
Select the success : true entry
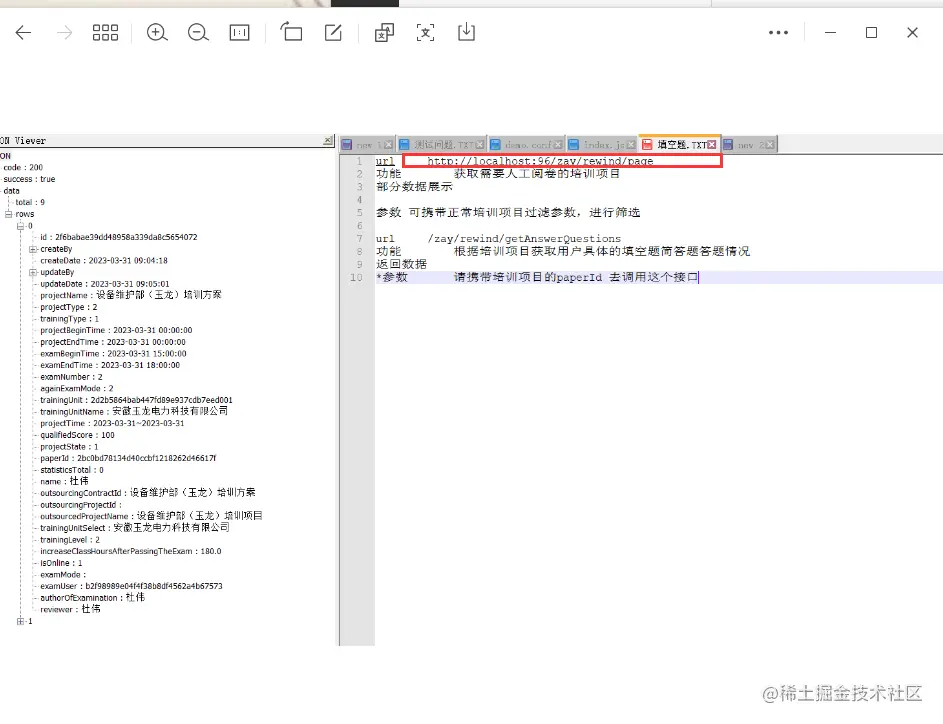[x=29, y=179]
